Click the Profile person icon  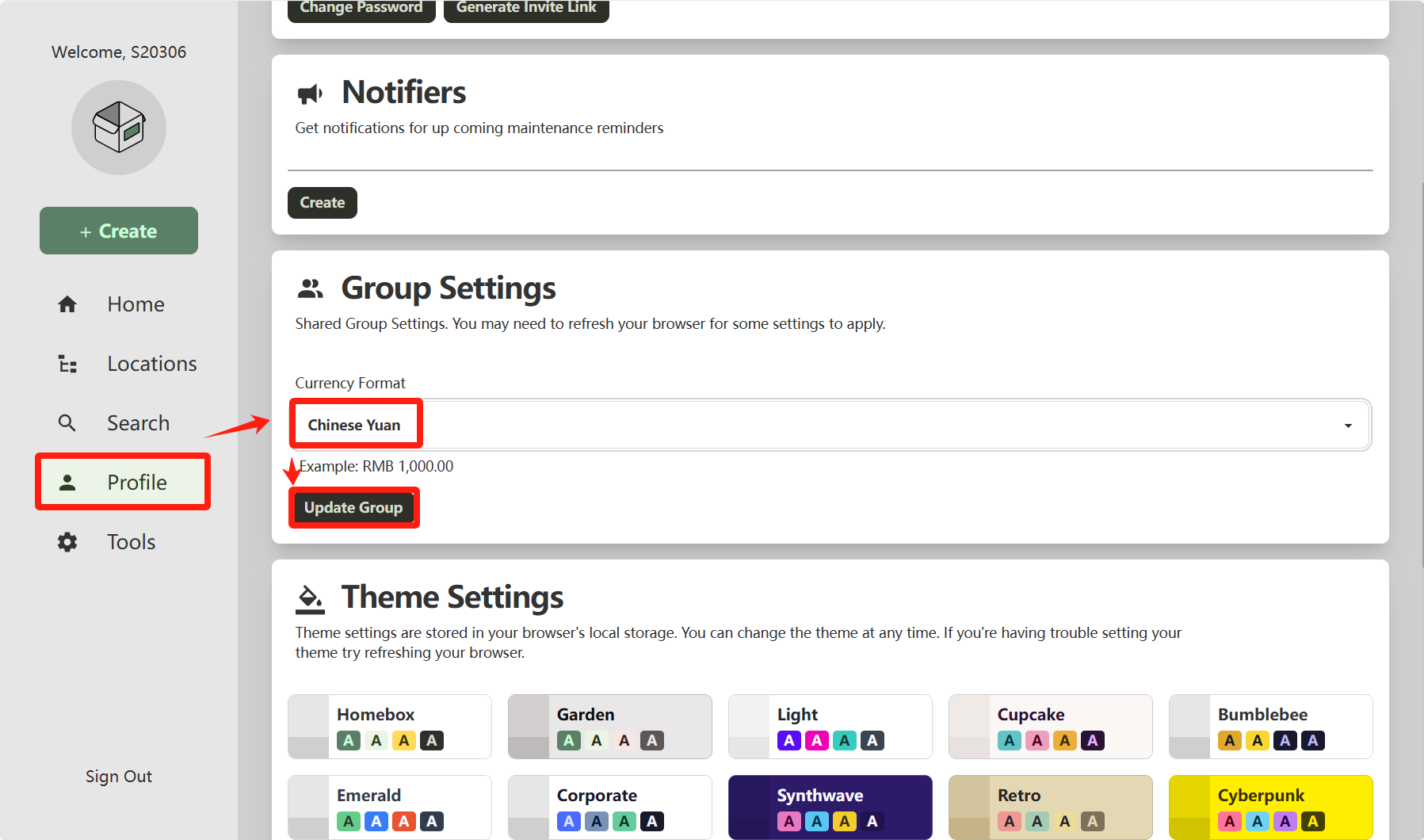[67, 483]
